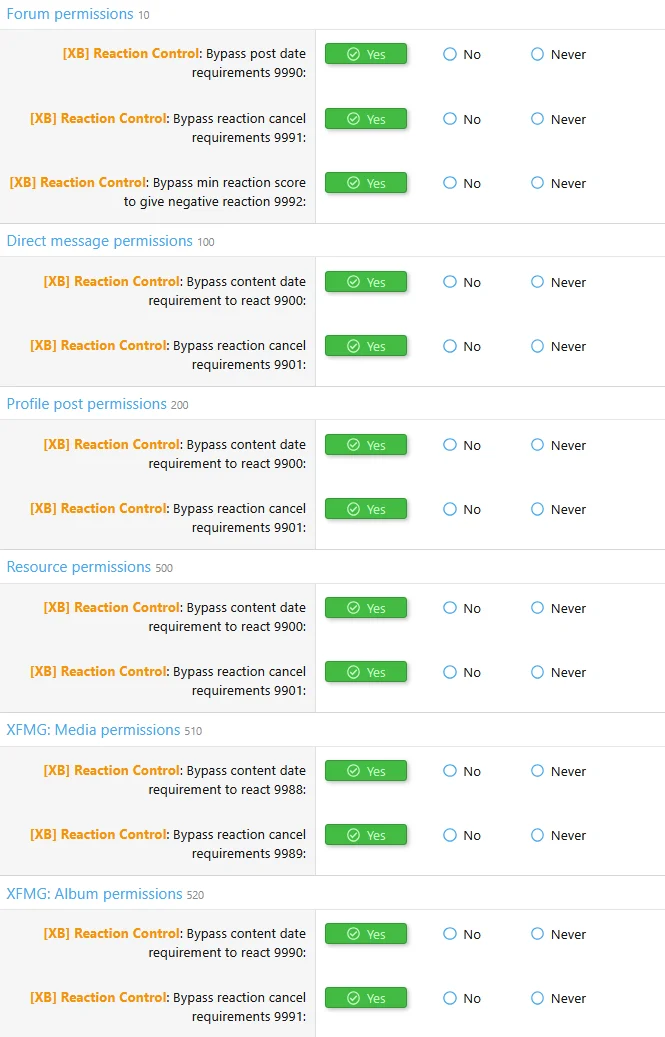The image size is (665, 1037).
Task: Choose Never for album content date requirement 9990
Action: tap(537, 934)
